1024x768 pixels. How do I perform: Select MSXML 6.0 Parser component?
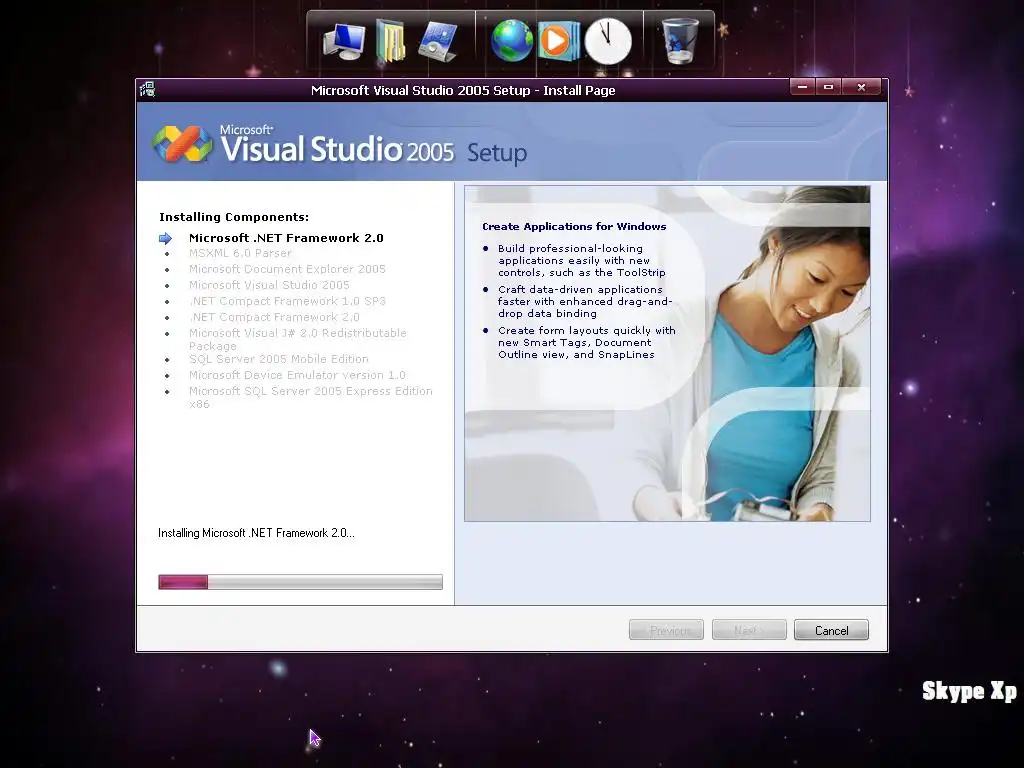click(x=240, y=253)
